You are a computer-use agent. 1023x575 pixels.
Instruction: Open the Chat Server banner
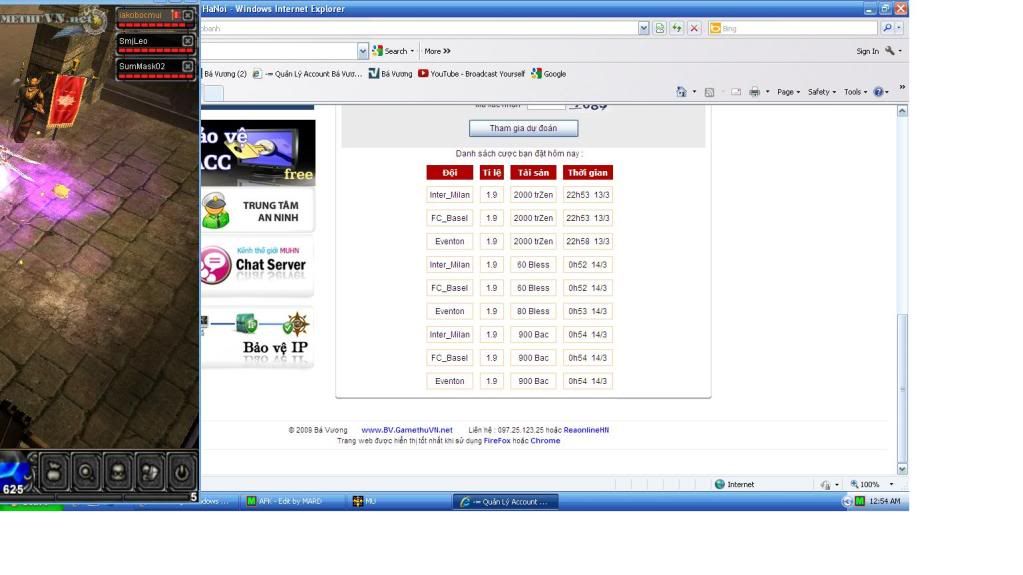(258, 266)
